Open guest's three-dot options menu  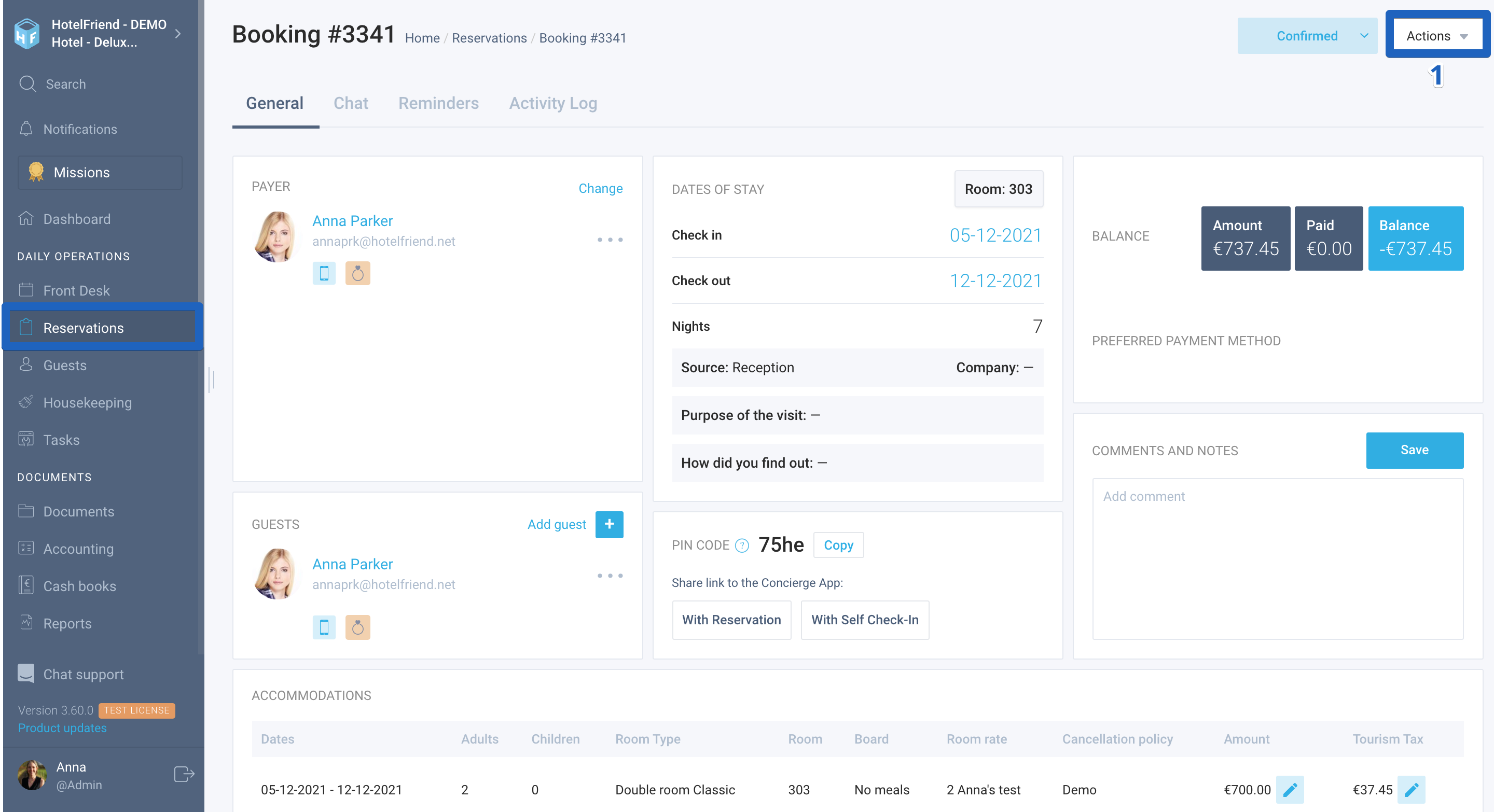click(x=610, y=576)
